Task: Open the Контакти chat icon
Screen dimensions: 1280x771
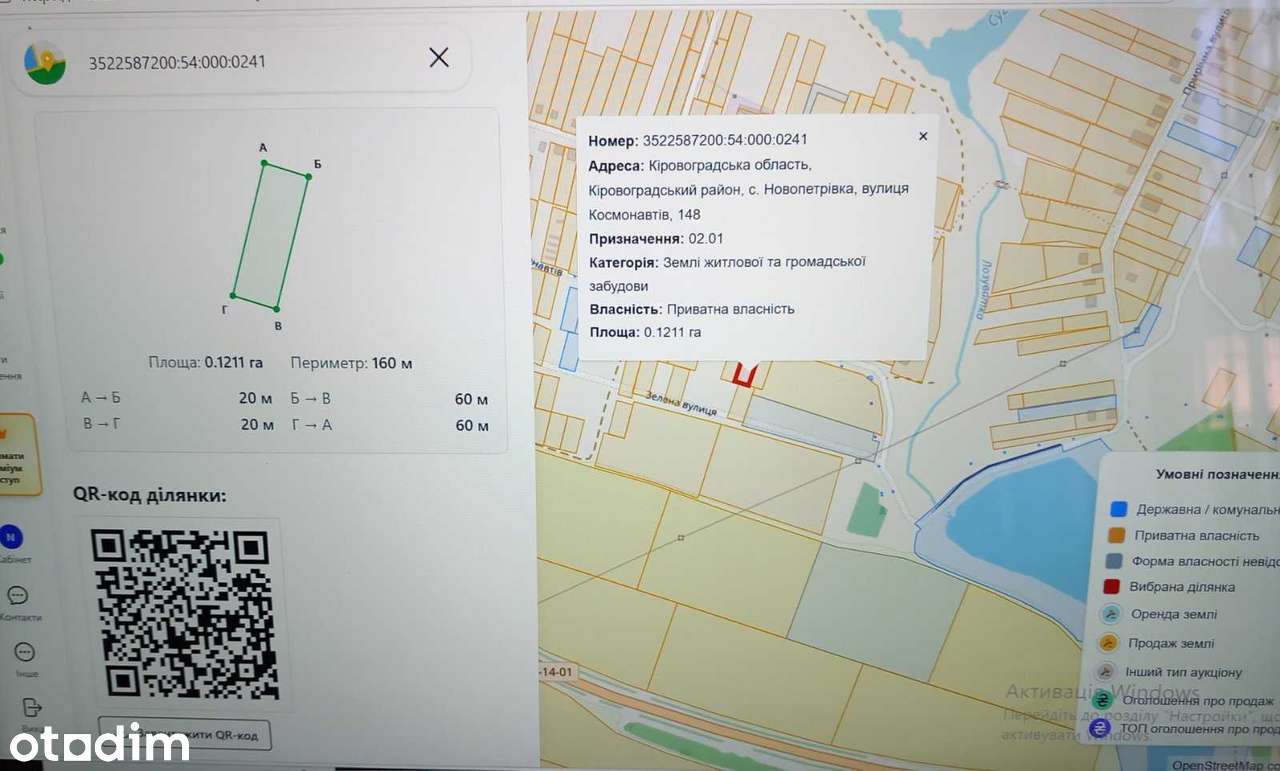Action: [17, 596]
